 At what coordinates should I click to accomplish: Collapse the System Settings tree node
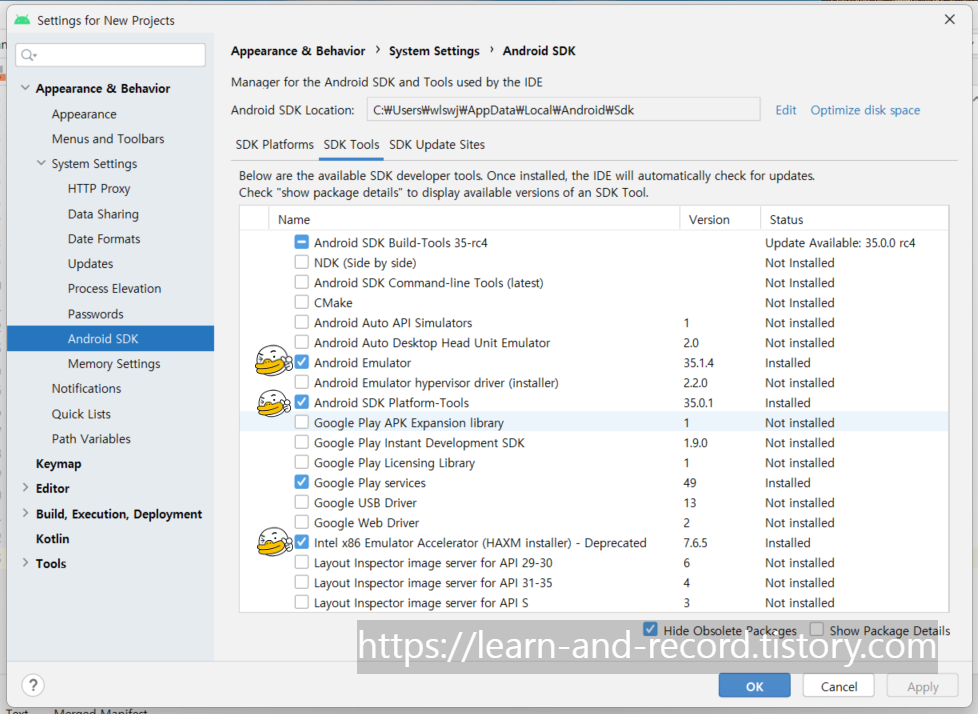pos(41,163)
